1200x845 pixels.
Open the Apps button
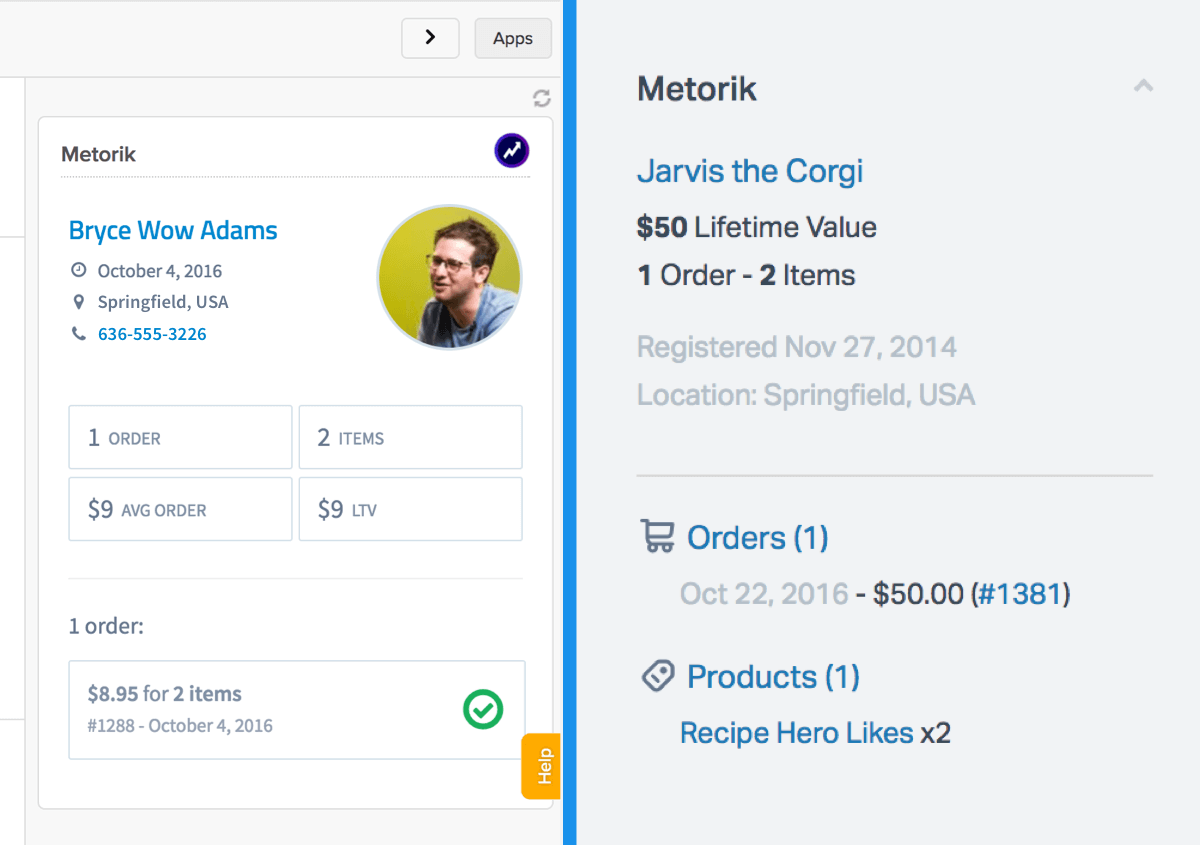[x=513, y=38]
